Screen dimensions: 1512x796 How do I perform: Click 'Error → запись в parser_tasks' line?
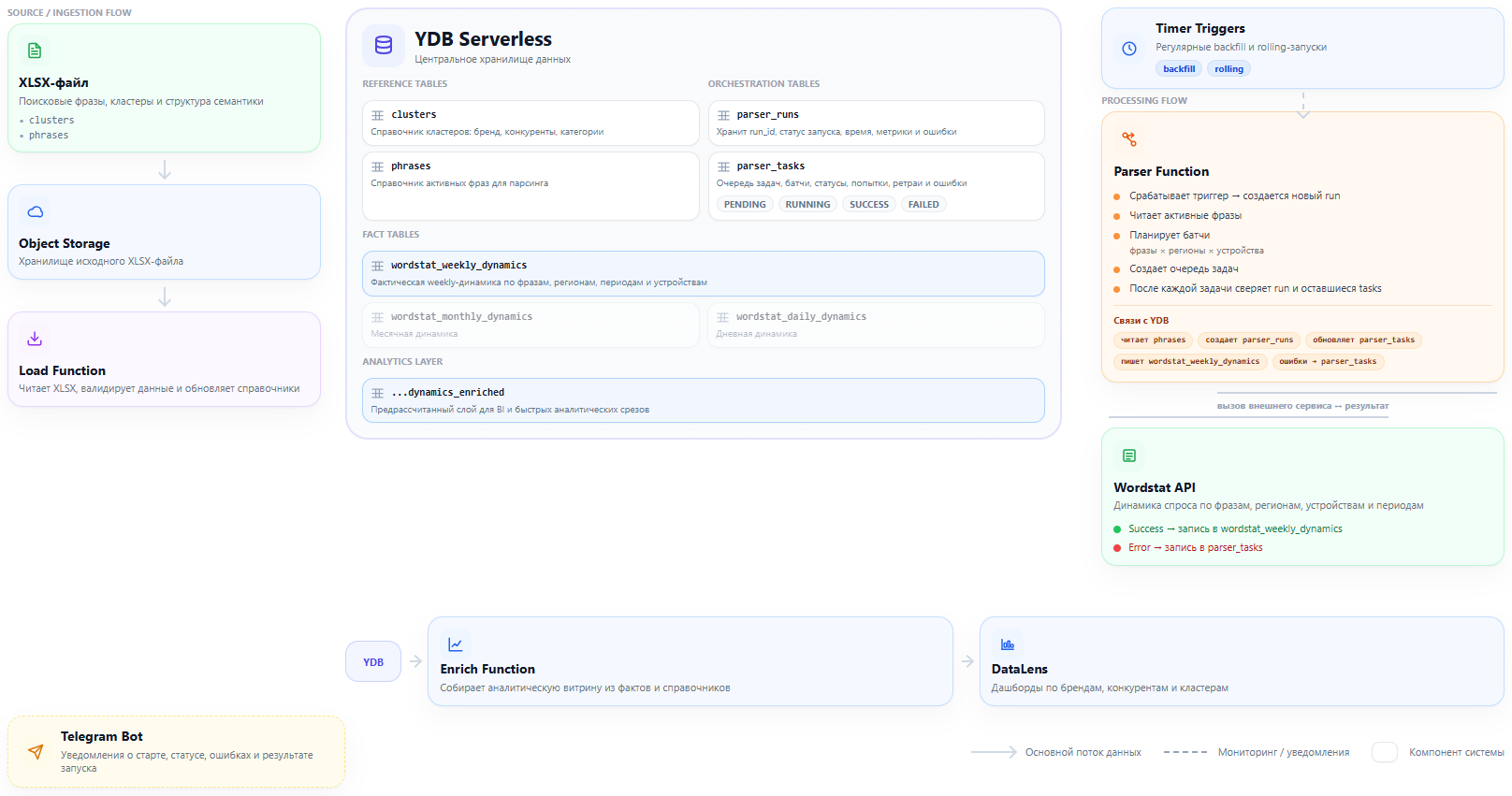pos(1195,547)
